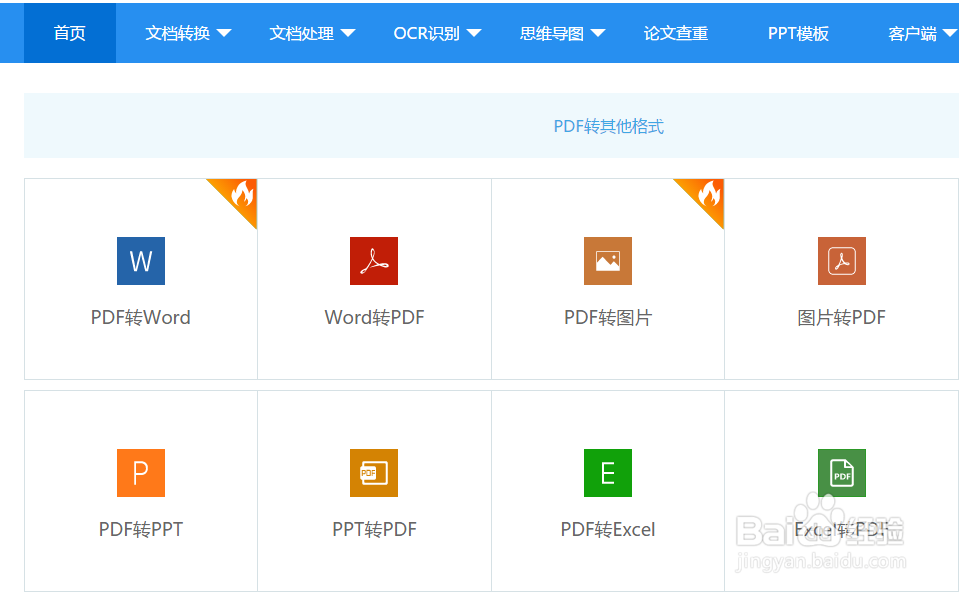Click the orange PDF转PPT icon
Viewport: 959px width, 594px height.
[x=140, y=473]
